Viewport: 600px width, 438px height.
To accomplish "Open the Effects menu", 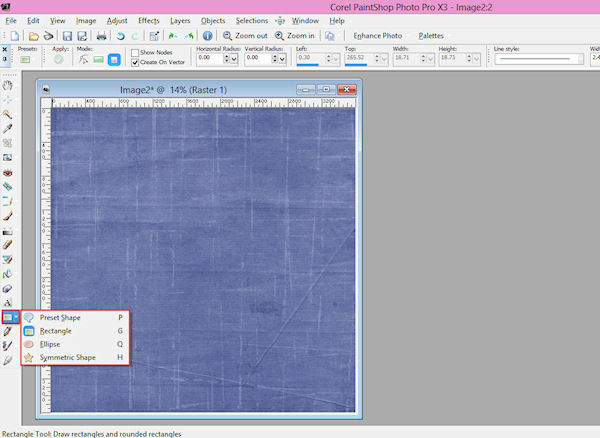I will pos(149,21).
